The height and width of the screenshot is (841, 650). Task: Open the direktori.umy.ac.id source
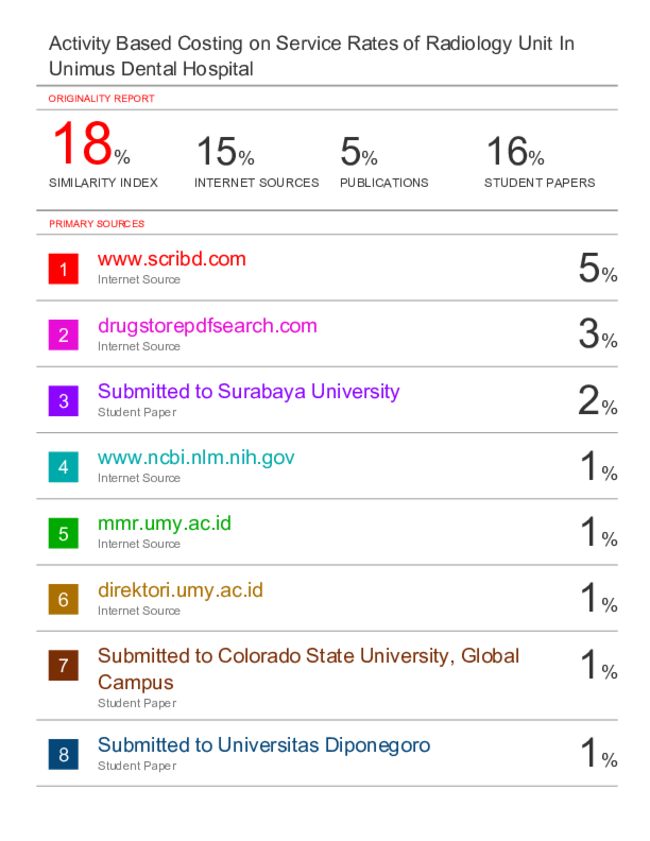coord(180,590)
